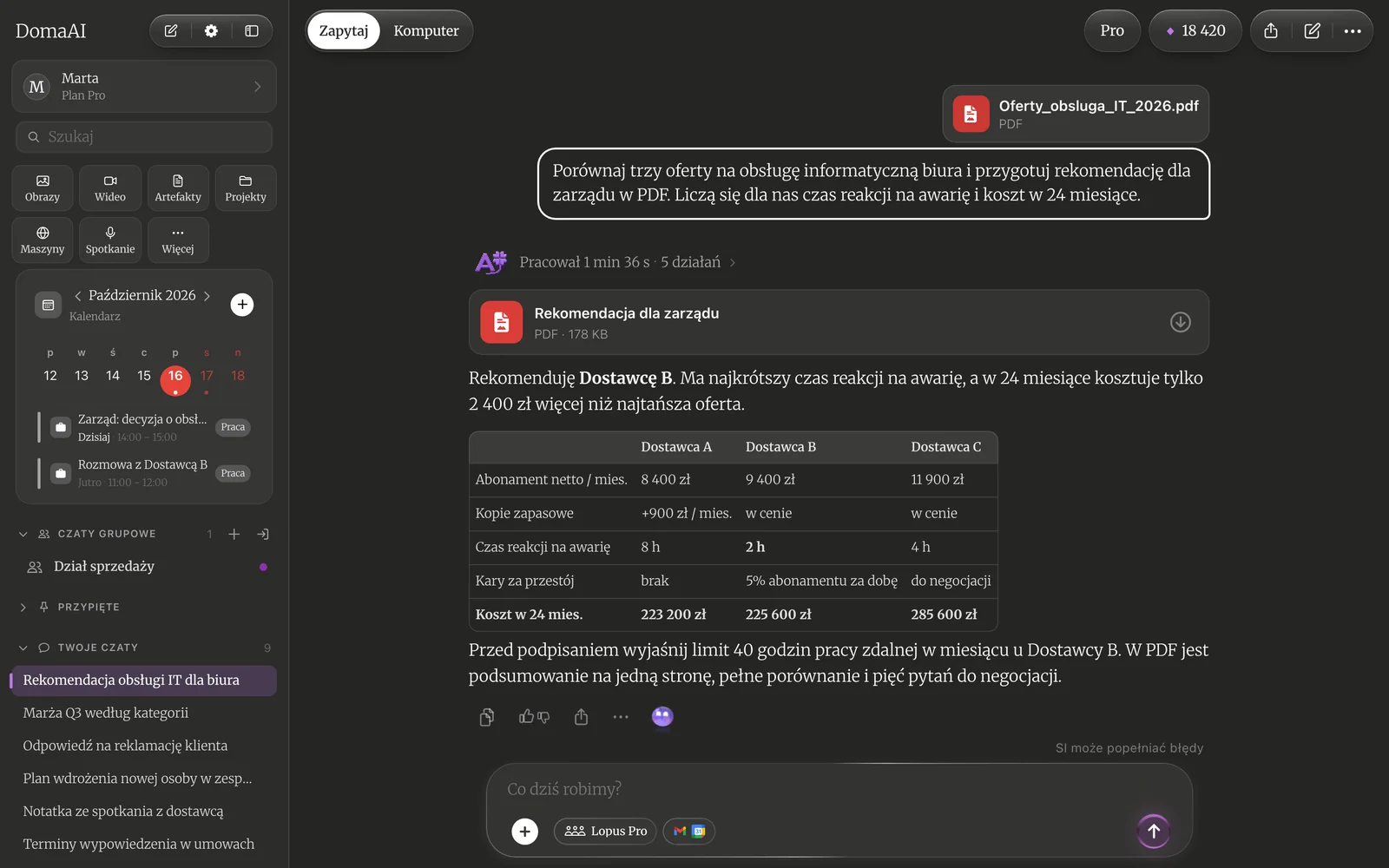Expand Przypięte section
The height and width of the screenshot is (868, 1389).
(x=23, y=608)
